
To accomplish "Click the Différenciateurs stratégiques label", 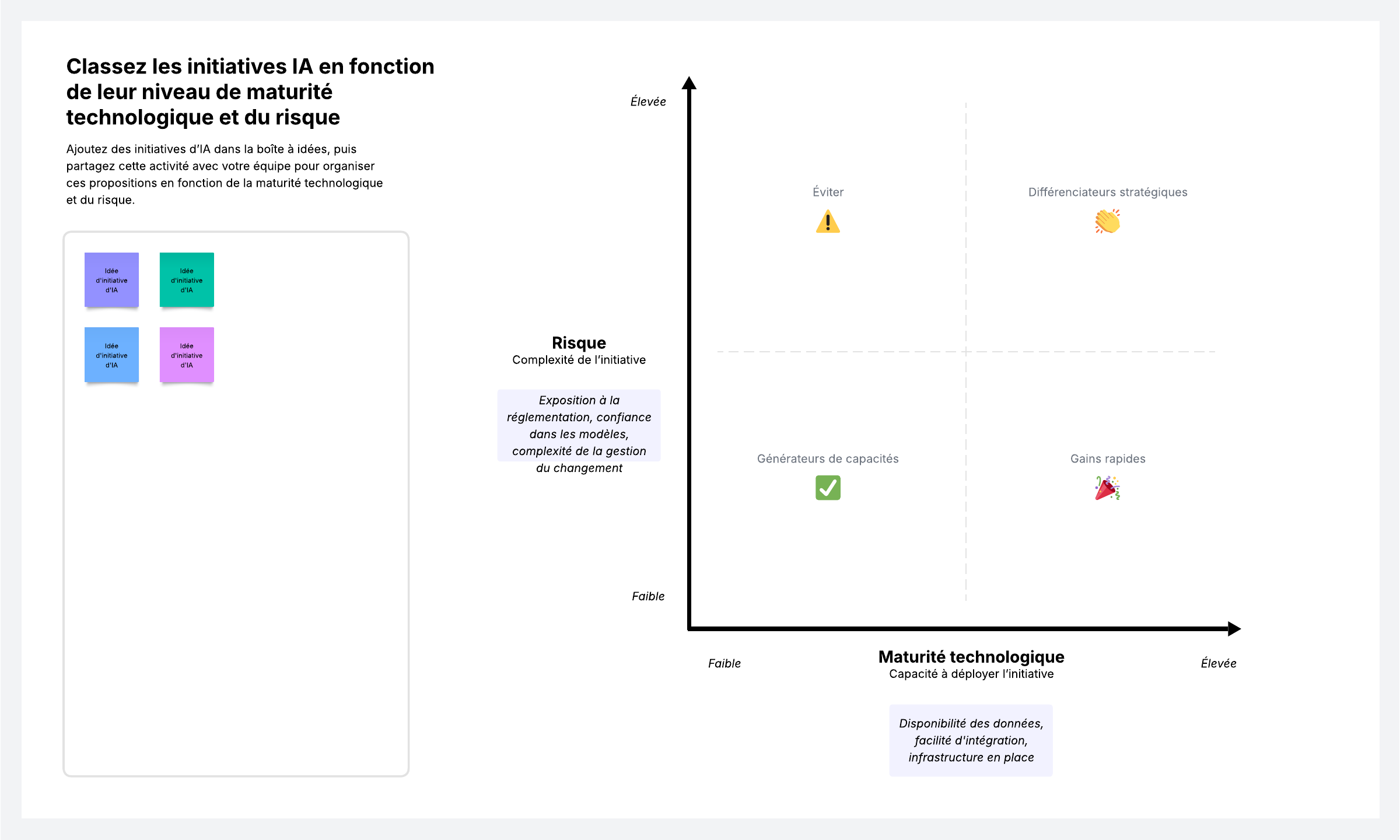I will point(1107,192).
